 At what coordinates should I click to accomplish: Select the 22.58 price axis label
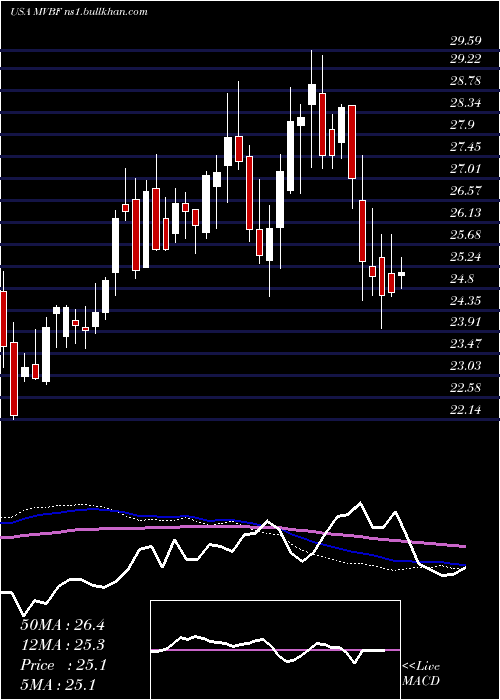466,388
